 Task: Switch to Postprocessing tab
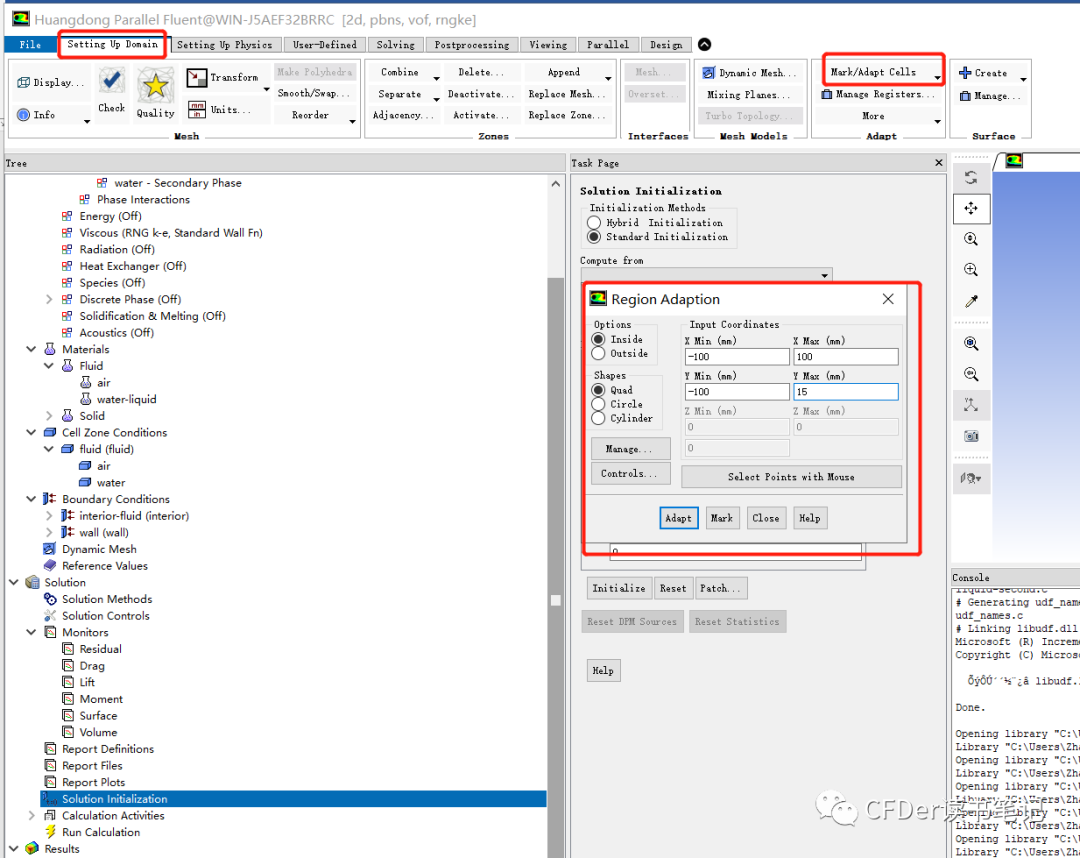coord(472,45)
